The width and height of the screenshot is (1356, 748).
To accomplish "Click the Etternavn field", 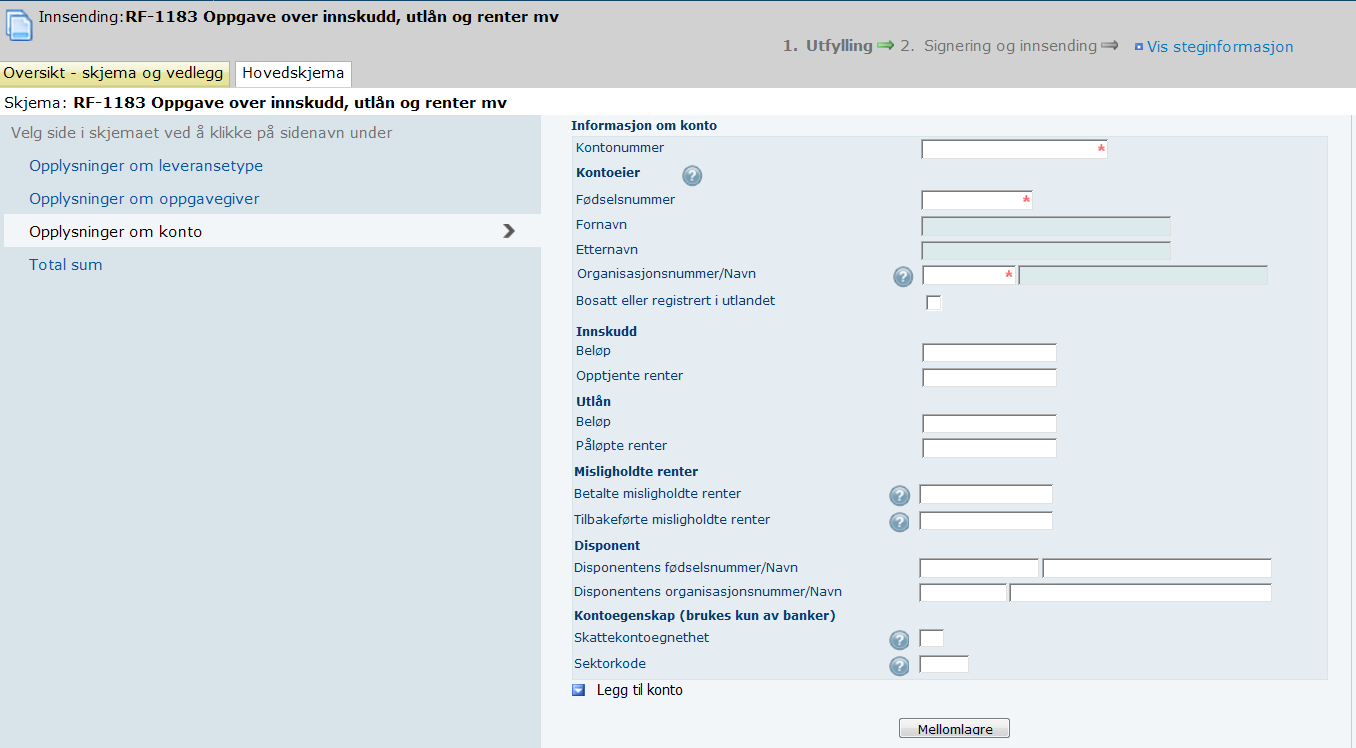I will [x=1046, y=250].
